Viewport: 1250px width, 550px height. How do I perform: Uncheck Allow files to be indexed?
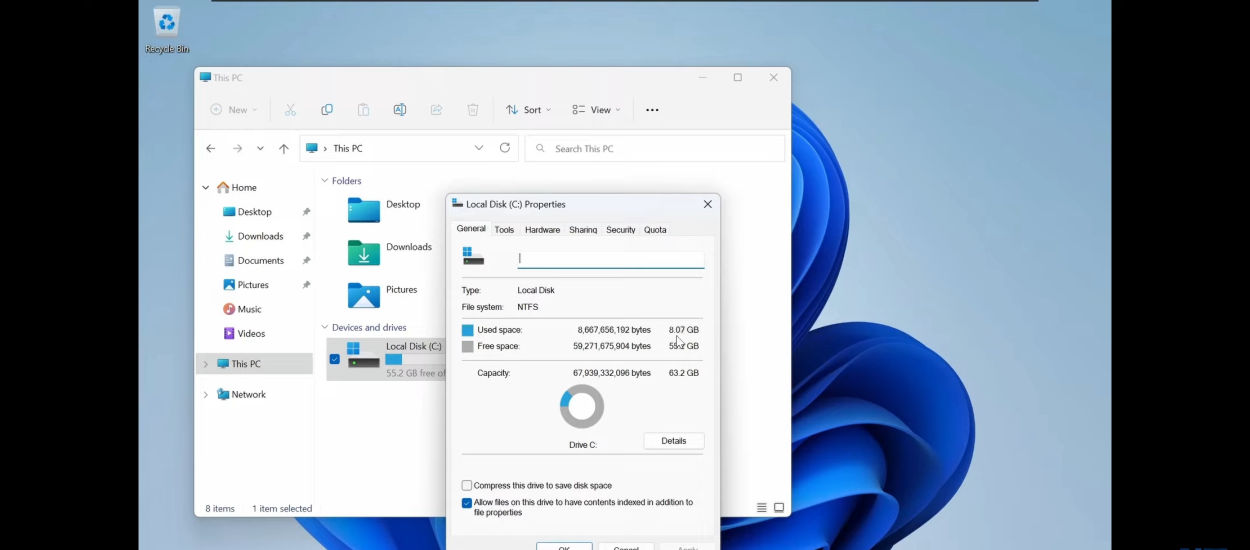tap(467, 503)
